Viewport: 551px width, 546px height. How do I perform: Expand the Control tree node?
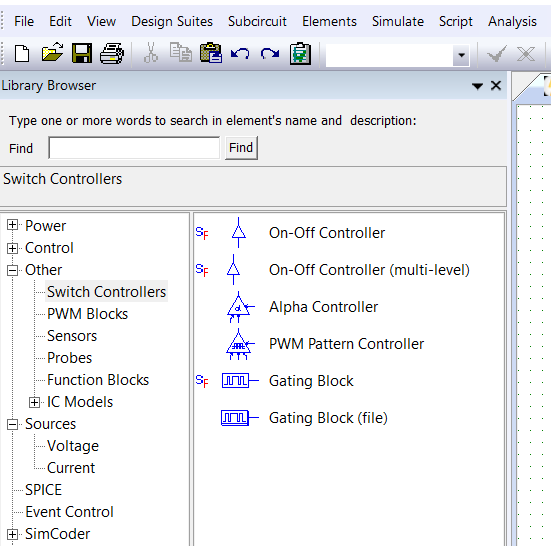click(x=12, y=248)
